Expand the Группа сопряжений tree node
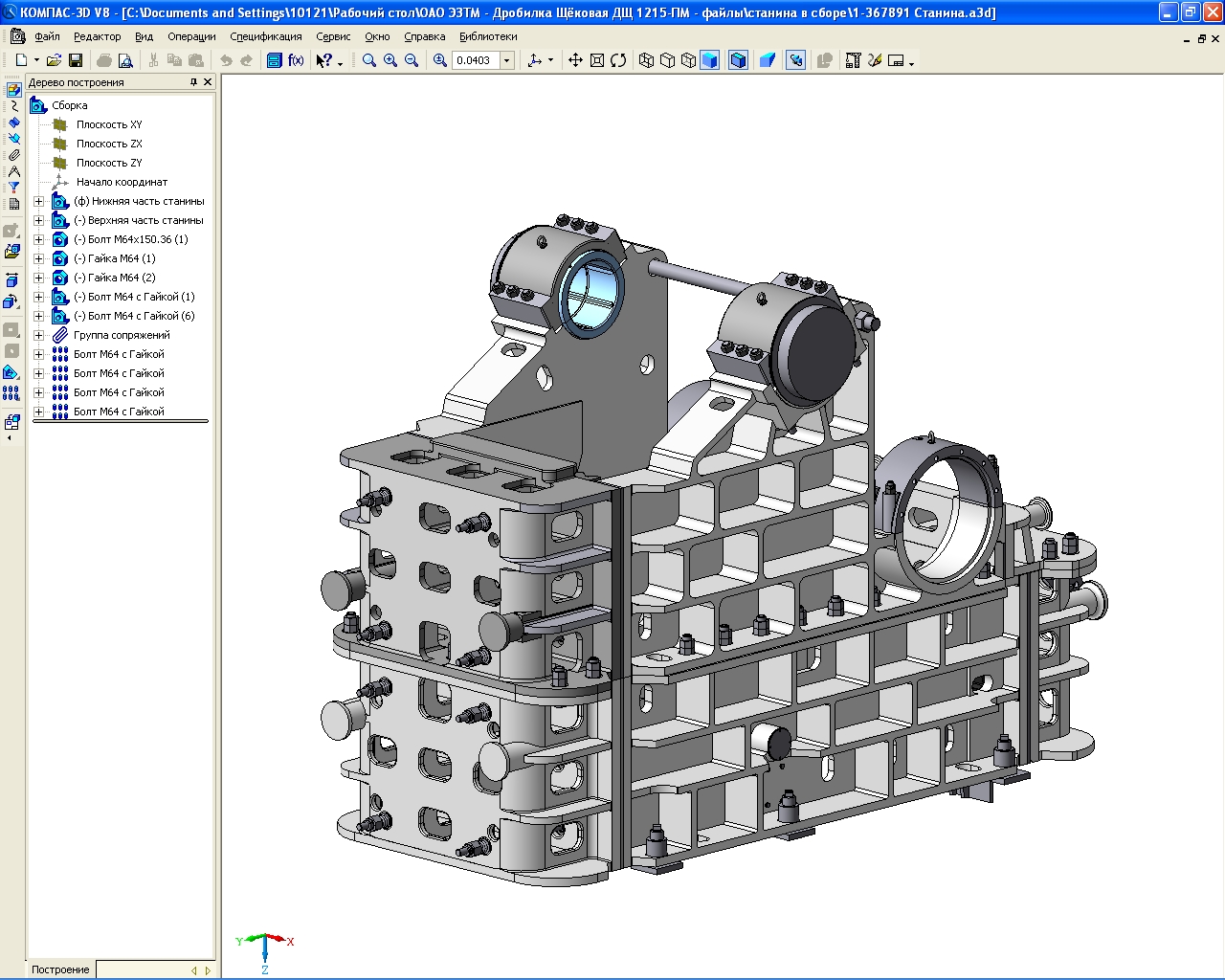The width and height of the screenshot is (1225, 980). (x=39, y=335)
